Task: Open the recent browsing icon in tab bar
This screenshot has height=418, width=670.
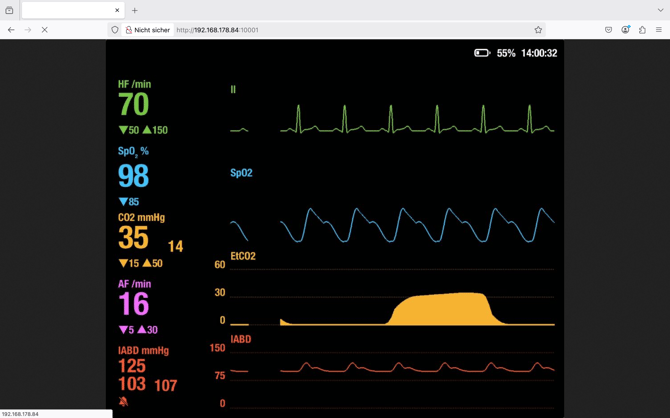Action: 9,10
